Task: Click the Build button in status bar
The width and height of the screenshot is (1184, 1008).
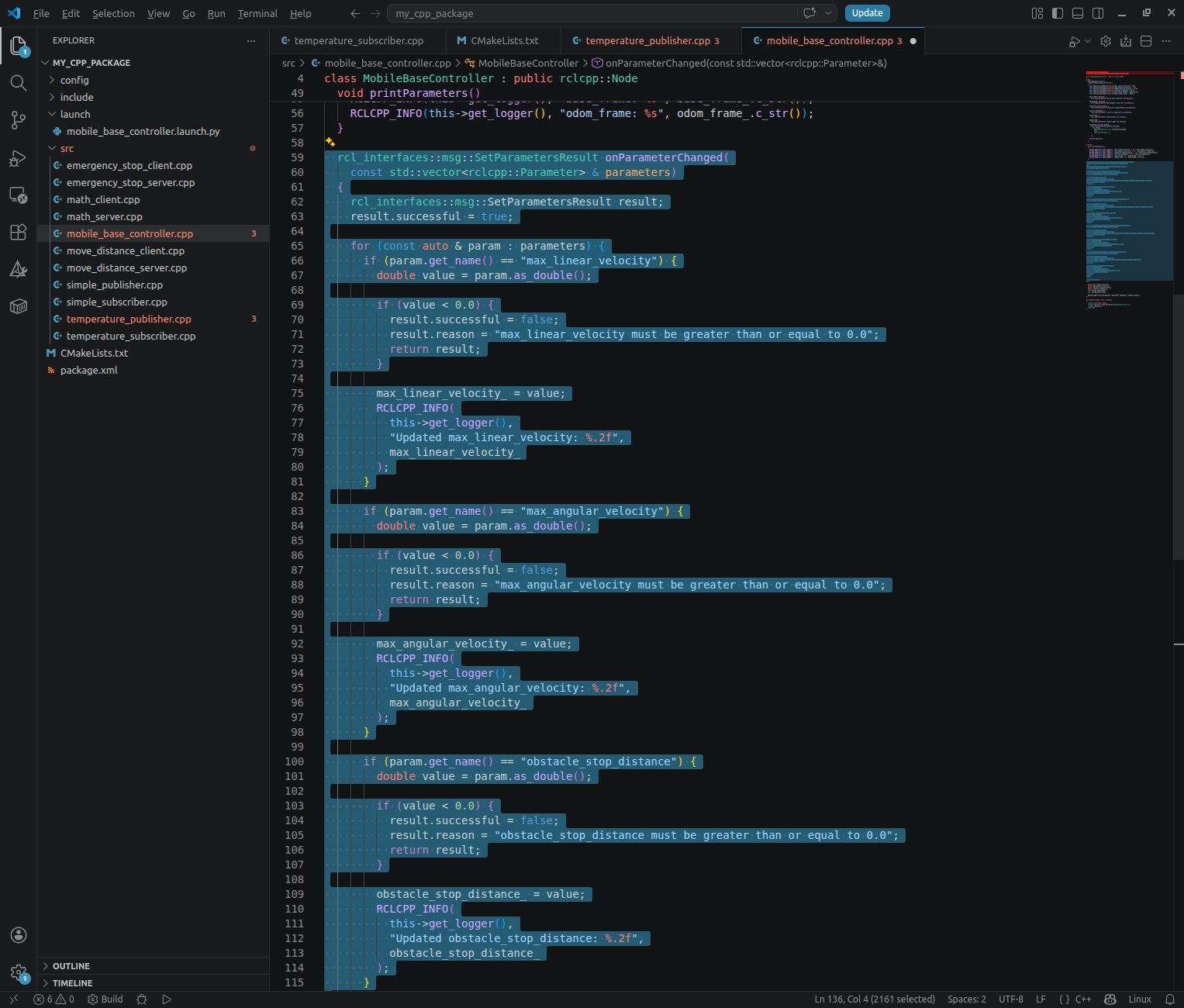Action: tap(105, 999)
